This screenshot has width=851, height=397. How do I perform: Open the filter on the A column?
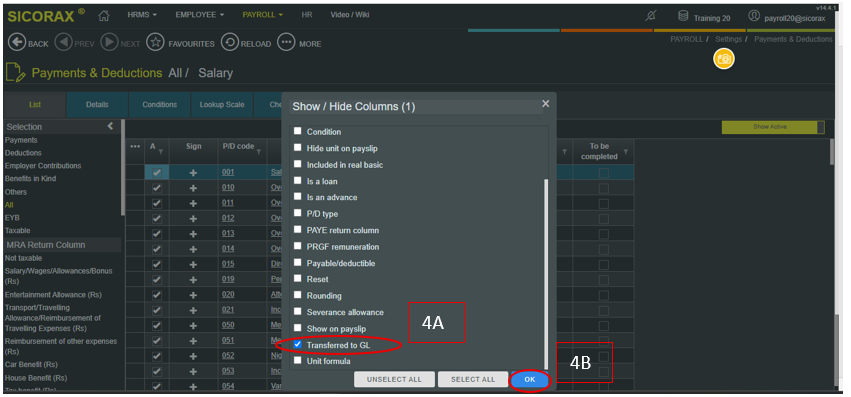point(161,152)
